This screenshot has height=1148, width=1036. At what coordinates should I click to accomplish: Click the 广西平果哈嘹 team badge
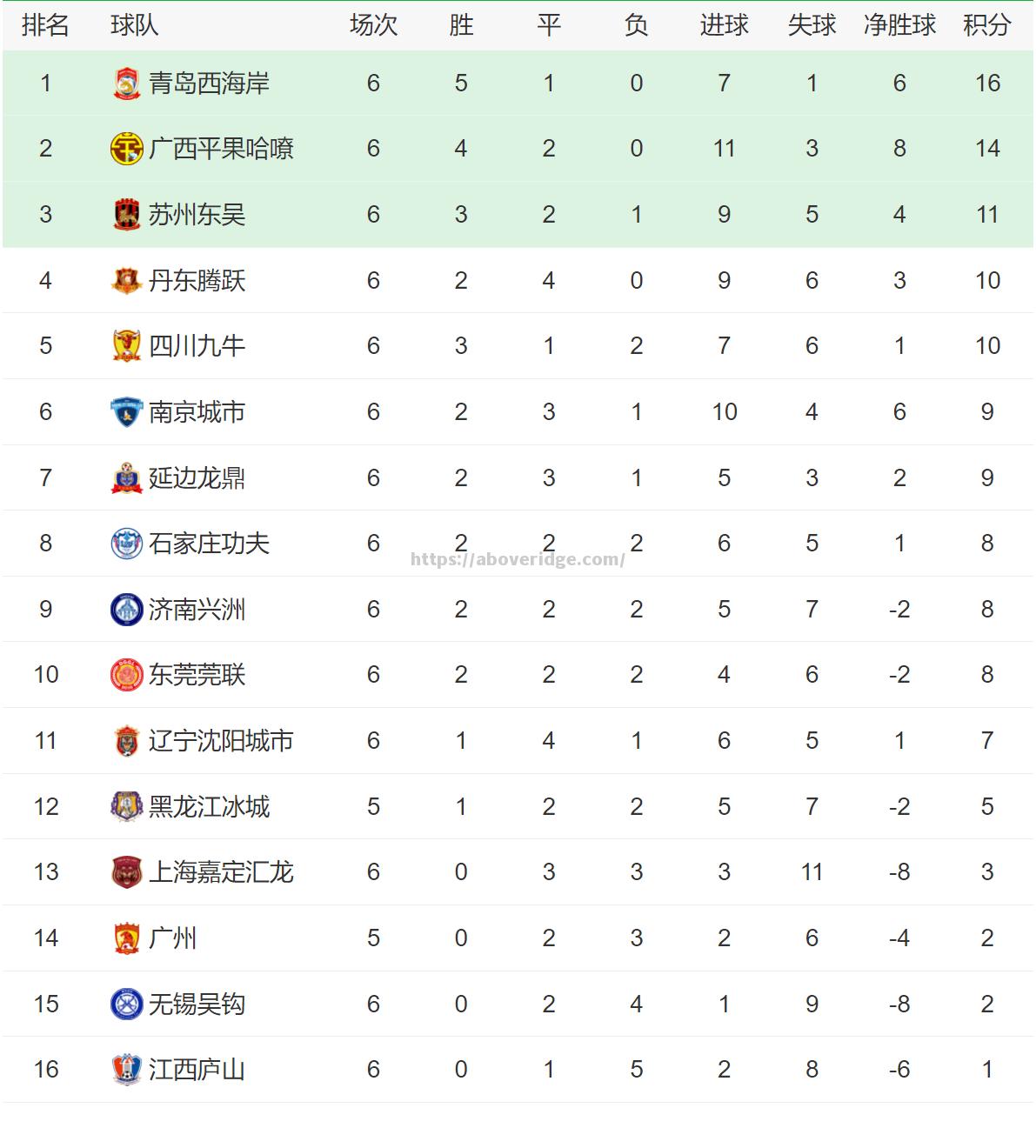click(127, 149)
